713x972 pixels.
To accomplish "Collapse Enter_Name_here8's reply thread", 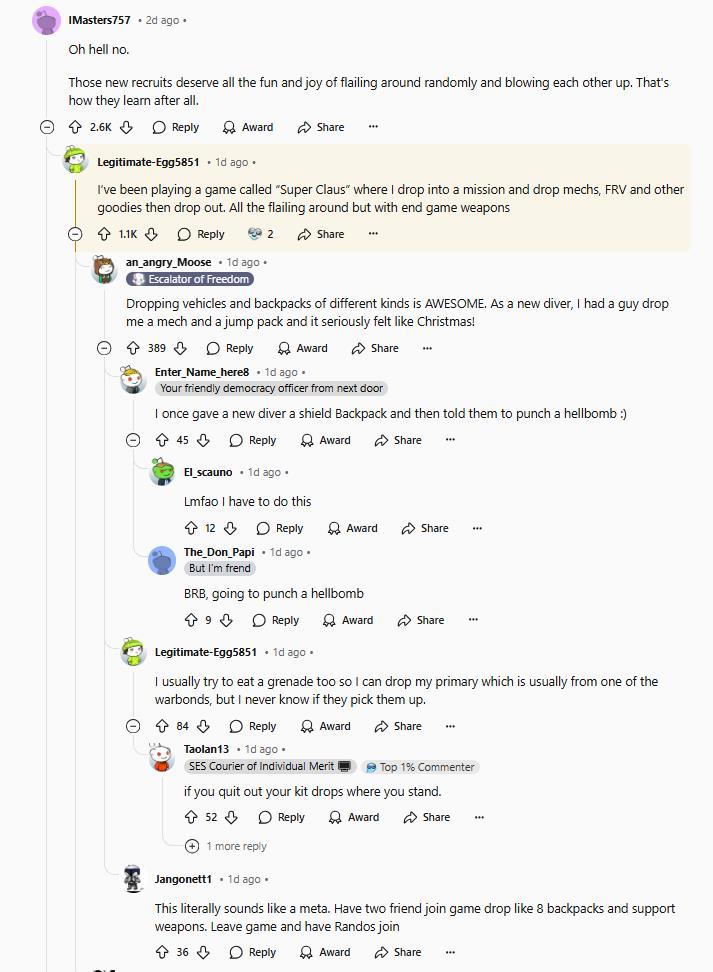I will click(133, 440).
